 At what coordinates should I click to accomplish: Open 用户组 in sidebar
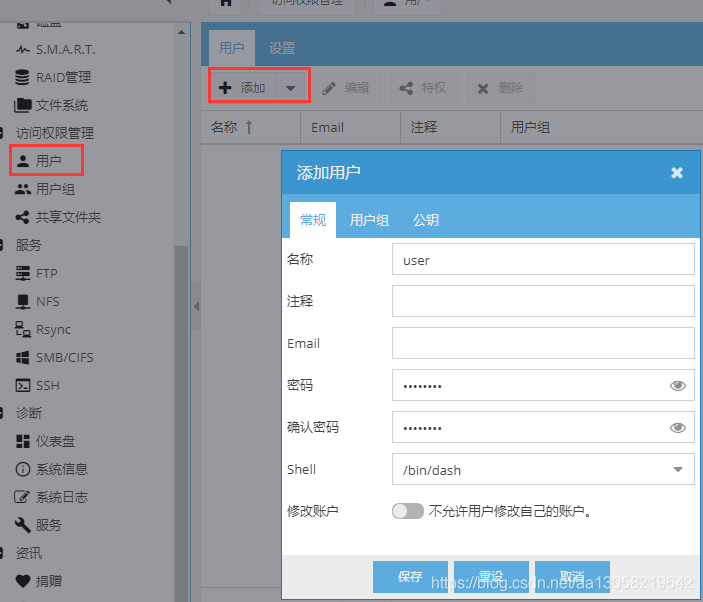[55, 189]
